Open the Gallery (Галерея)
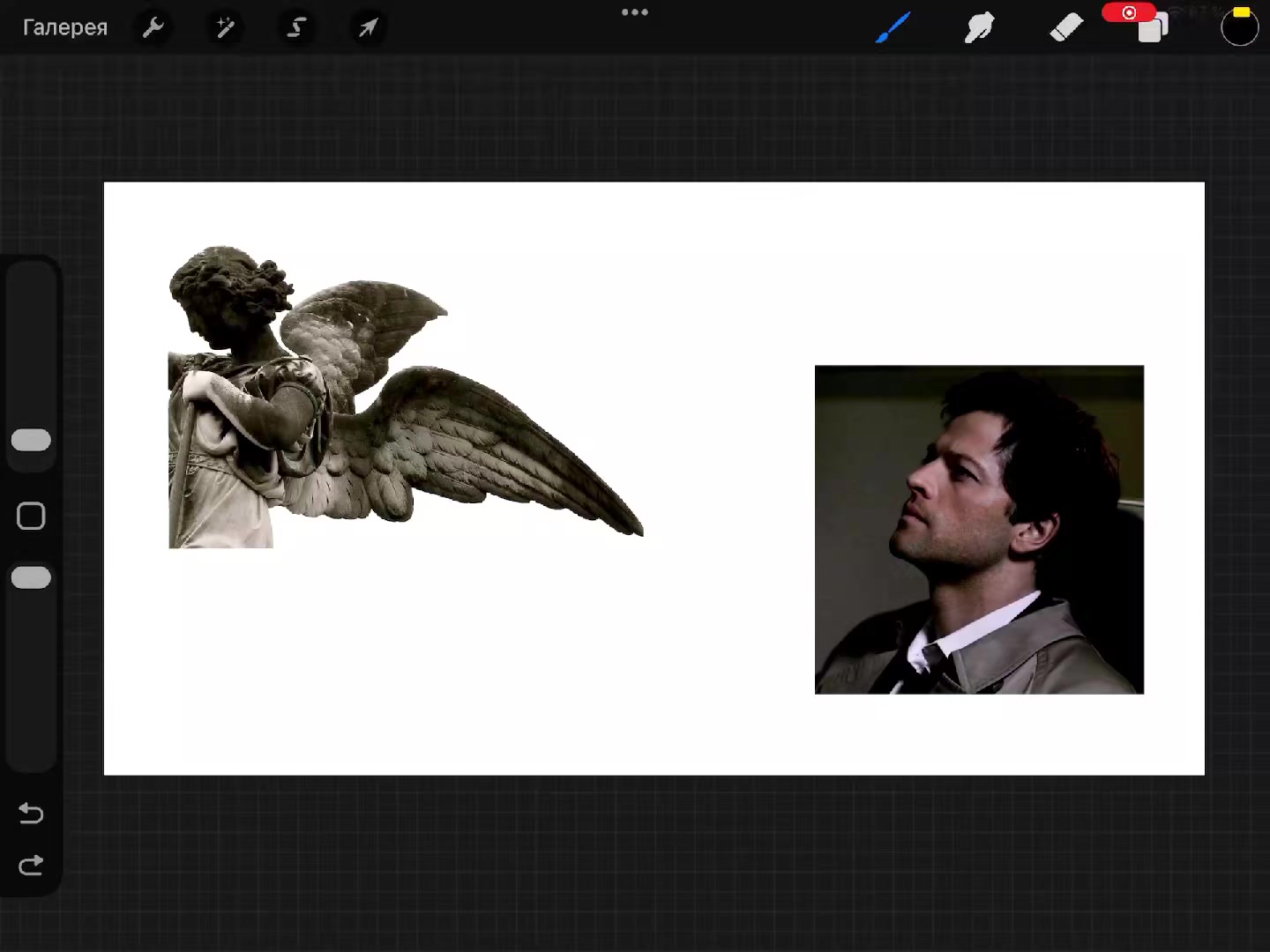This screenshot has width=1270, height=952. point(65,27)
